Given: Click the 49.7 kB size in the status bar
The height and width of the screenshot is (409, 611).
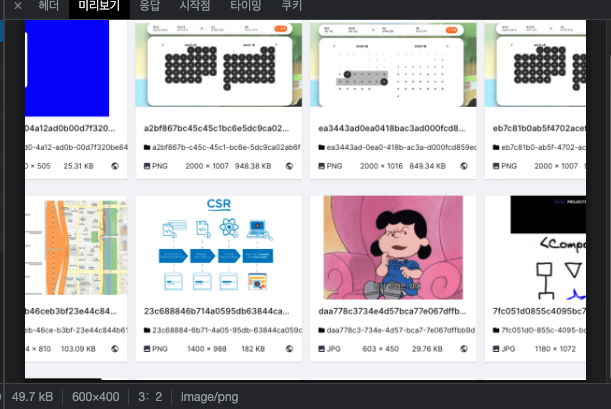Looking at the screenshot, I should click(x=32, y=397).
